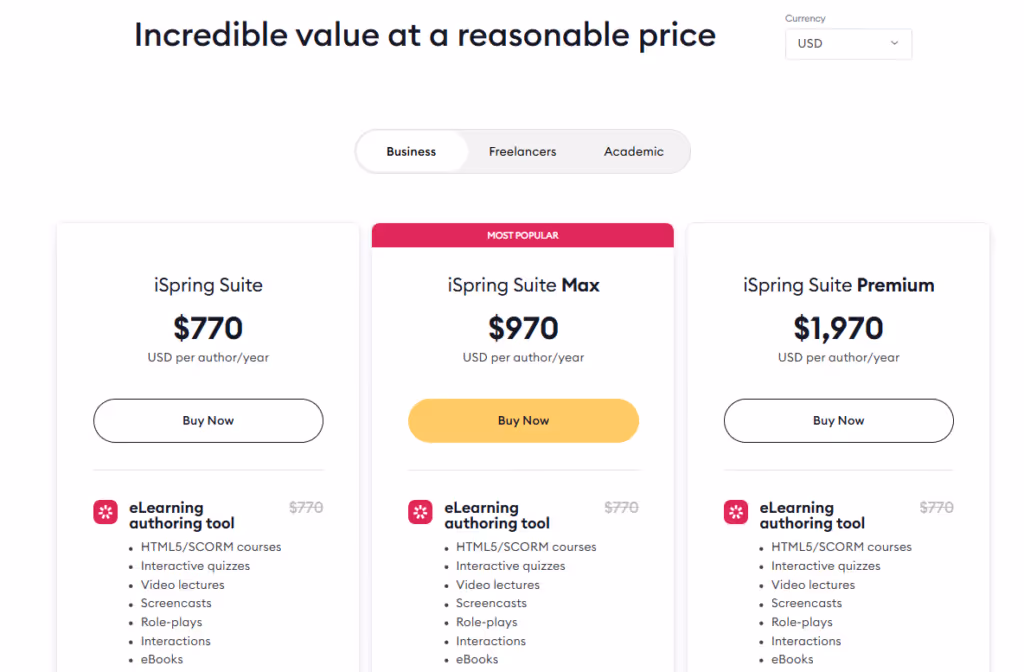Click Screencasts in the iSpring Suite feature list
The image size is (1024, 672).
click(x=176, y=603)
